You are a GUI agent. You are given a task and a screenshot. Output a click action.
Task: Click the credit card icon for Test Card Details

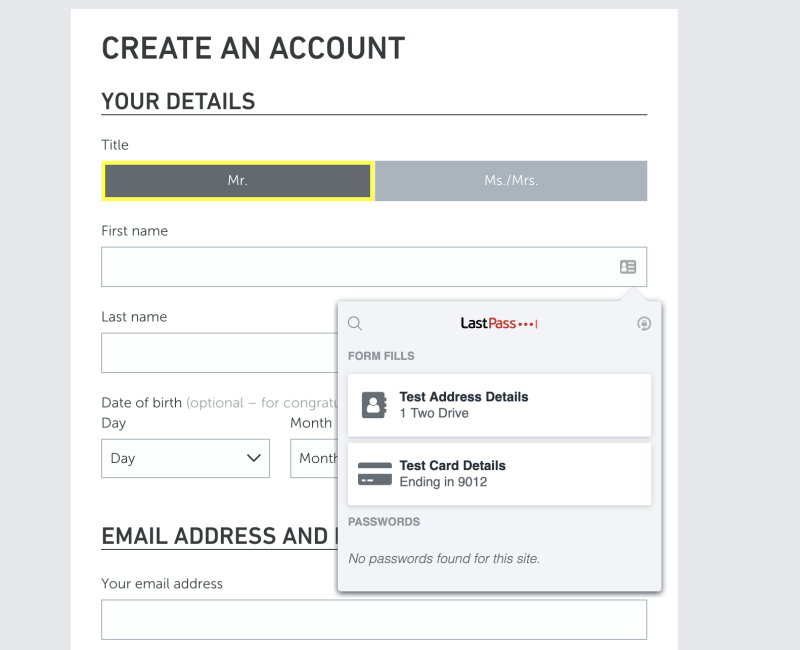click(x=375, y=474)
